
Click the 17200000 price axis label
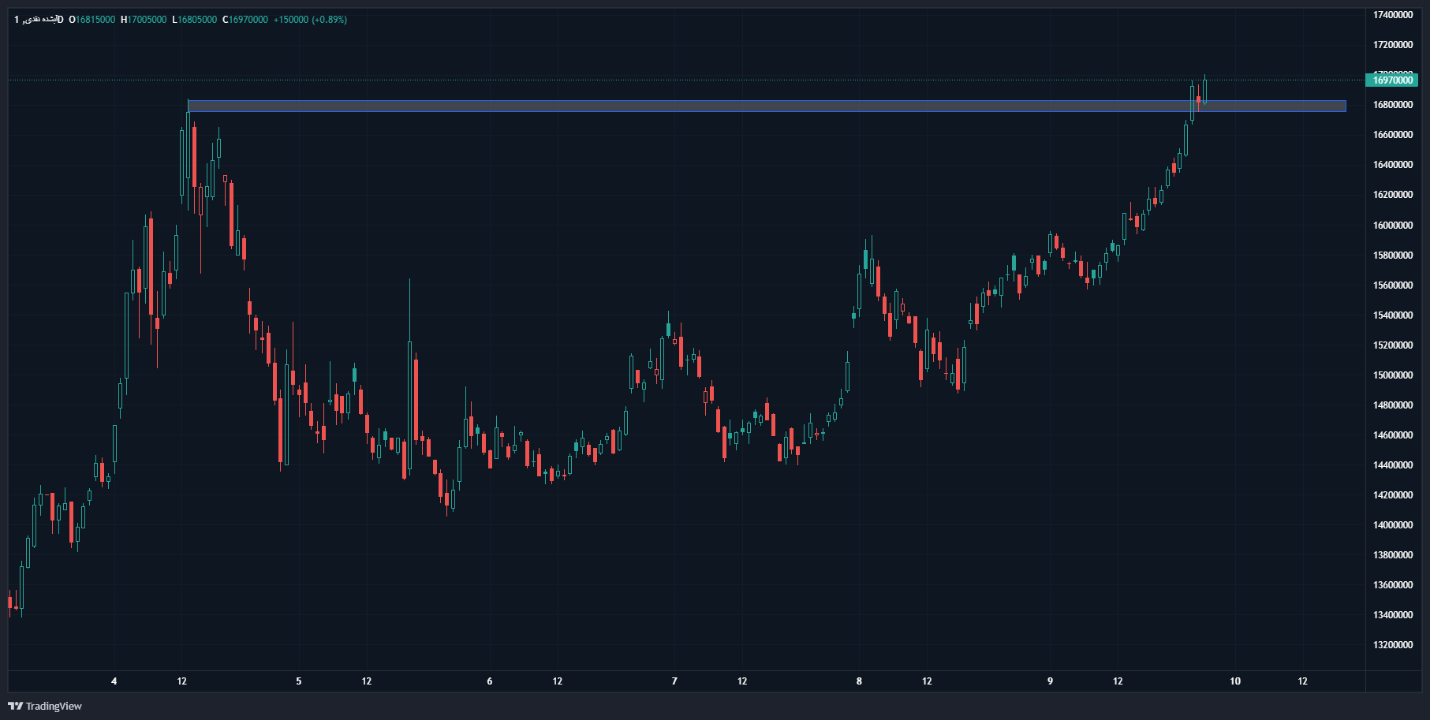coord(1393,45)
